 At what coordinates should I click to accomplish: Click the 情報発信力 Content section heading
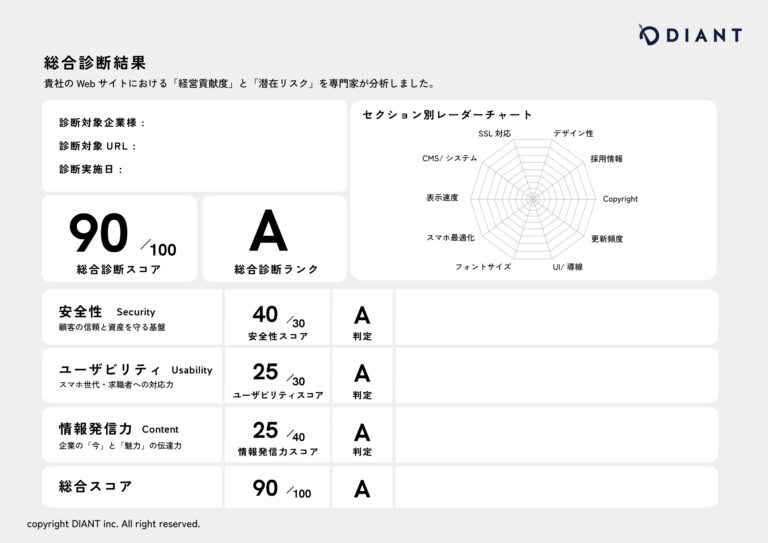(119, 428)
